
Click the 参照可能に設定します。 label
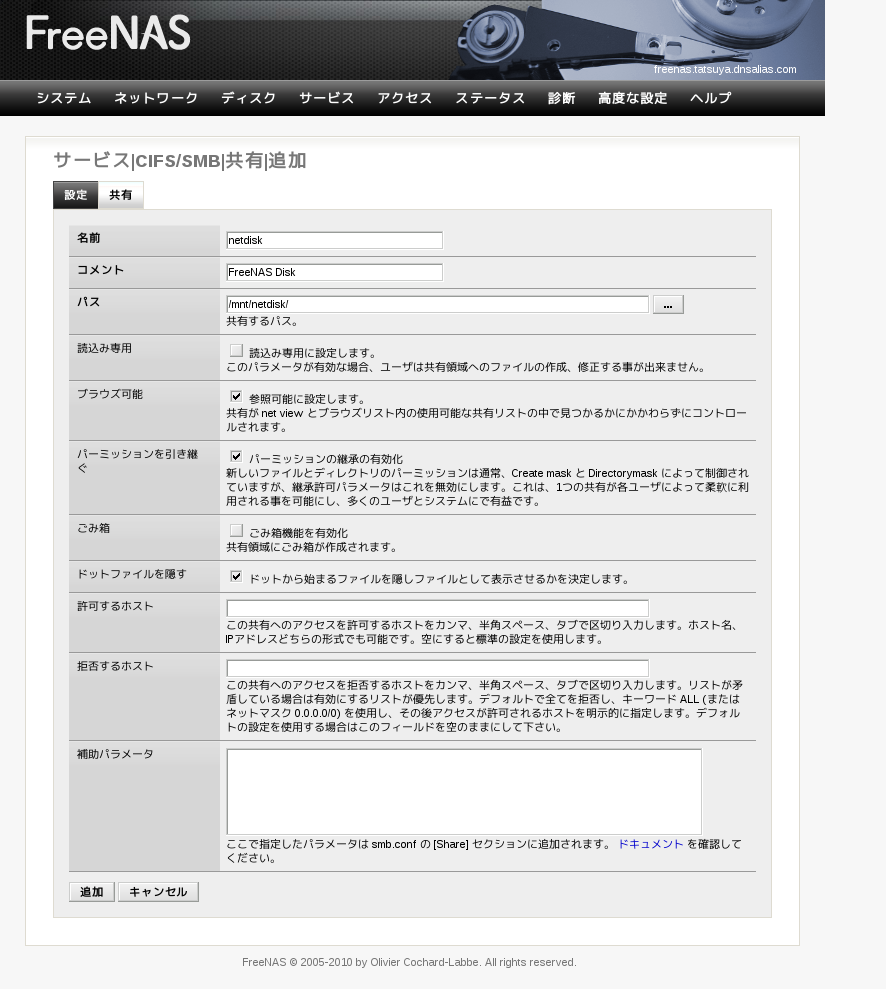point(307,399)
